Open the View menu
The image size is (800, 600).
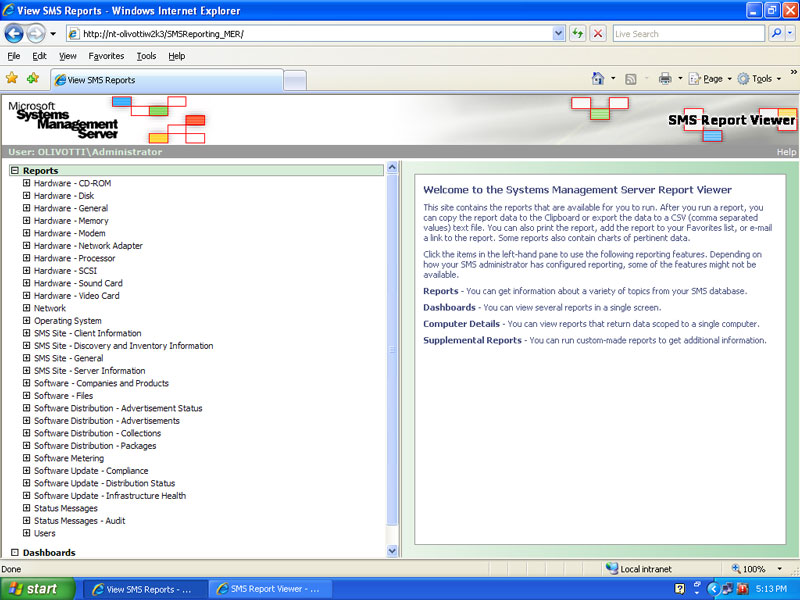(x=67, y=56)
